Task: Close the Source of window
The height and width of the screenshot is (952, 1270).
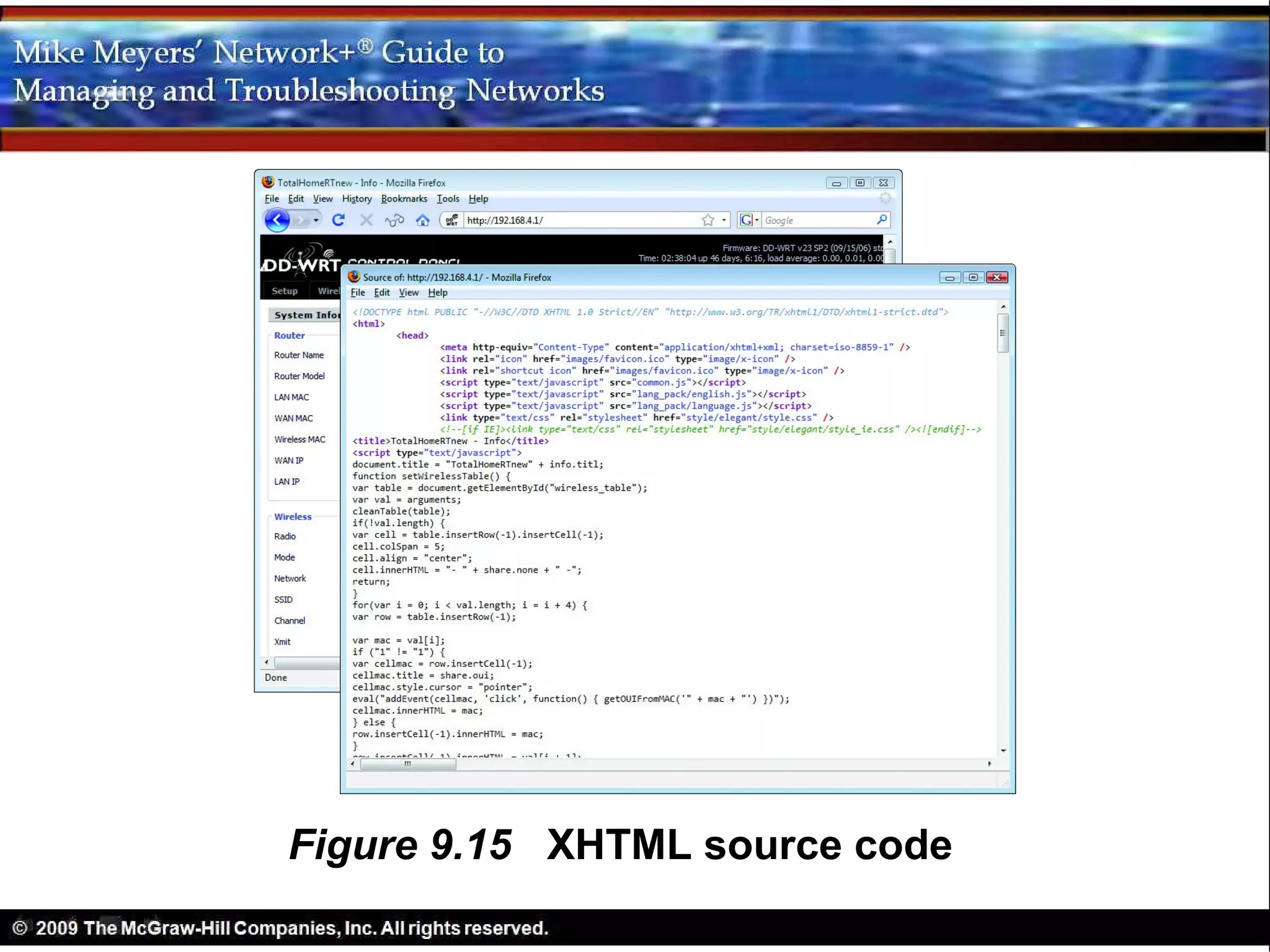Action: coord(997,277)
